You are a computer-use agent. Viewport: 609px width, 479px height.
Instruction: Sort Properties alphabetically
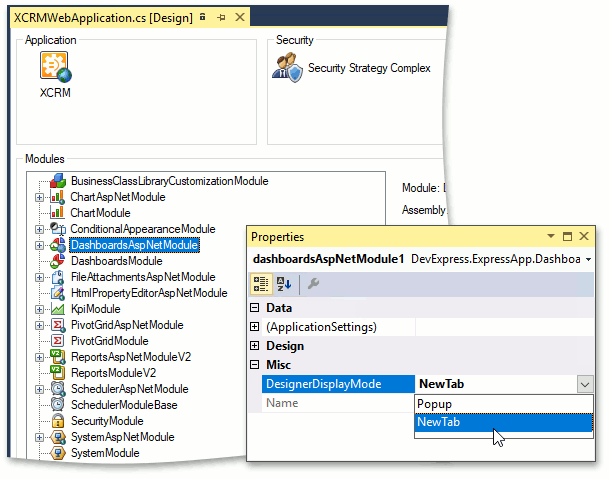coord(284,284)
